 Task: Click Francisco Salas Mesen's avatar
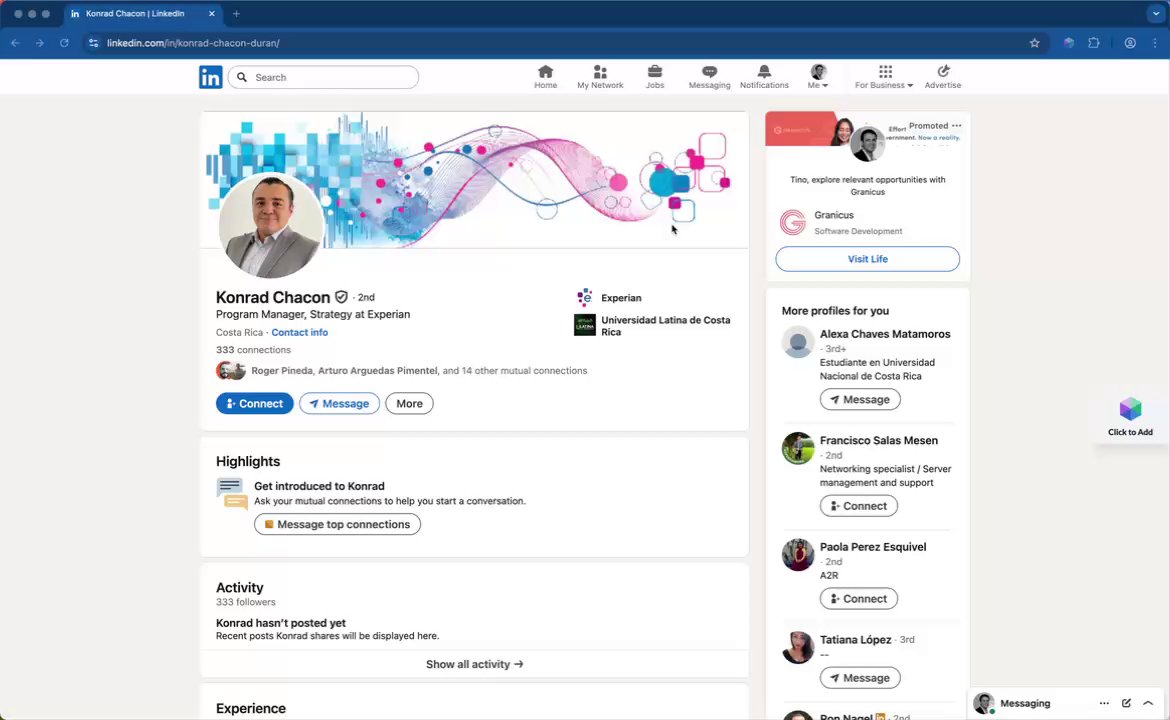coord(798,448)
